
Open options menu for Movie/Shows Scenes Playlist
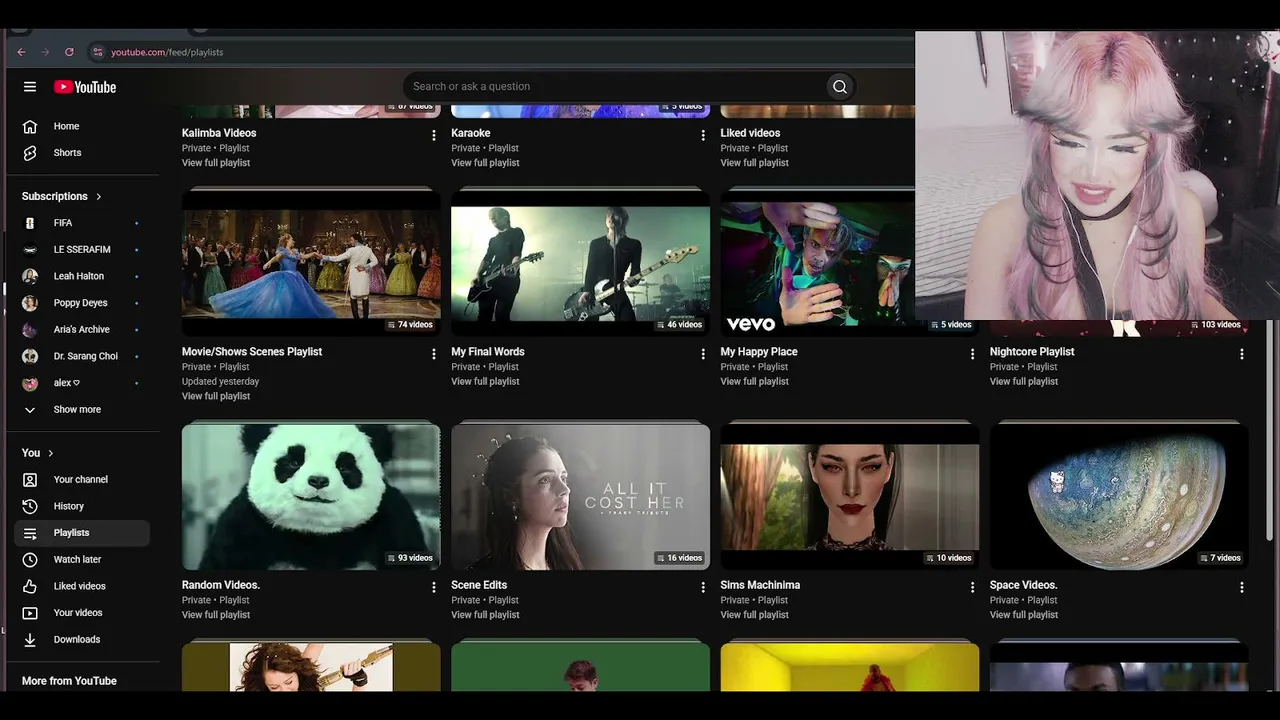pos(434,354)
